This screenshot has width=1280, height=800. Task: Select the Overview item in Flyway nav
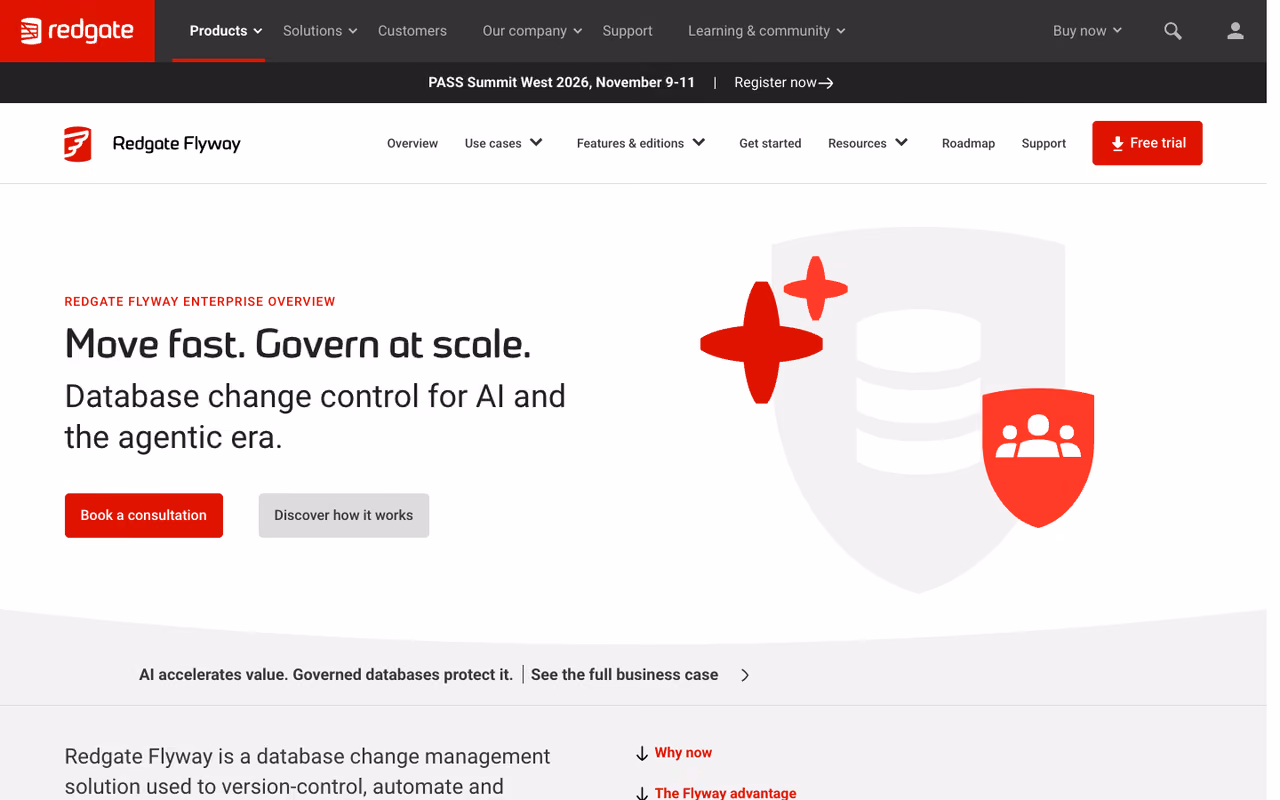[x=412, y=143]
